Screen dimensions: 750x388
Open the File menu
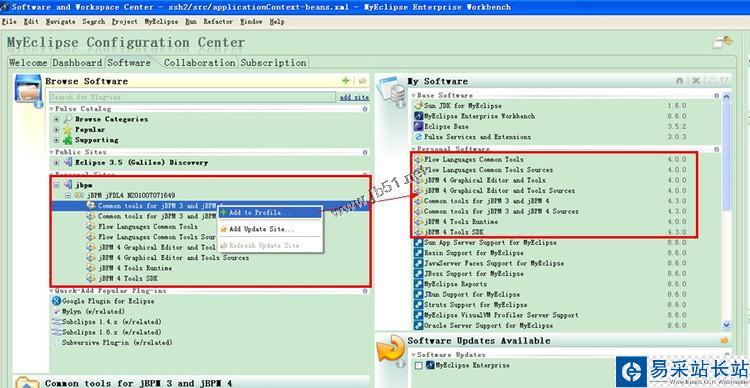tap(10, 22)
